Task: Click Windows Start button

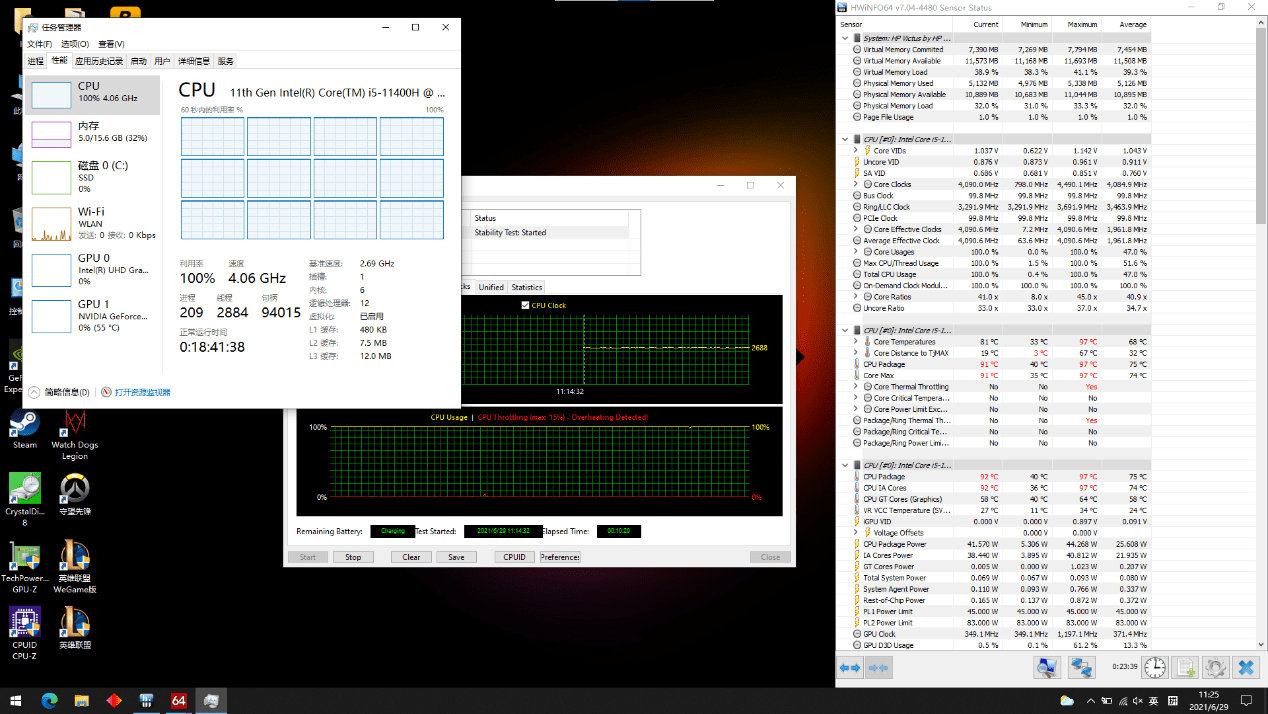Action: 16,700
